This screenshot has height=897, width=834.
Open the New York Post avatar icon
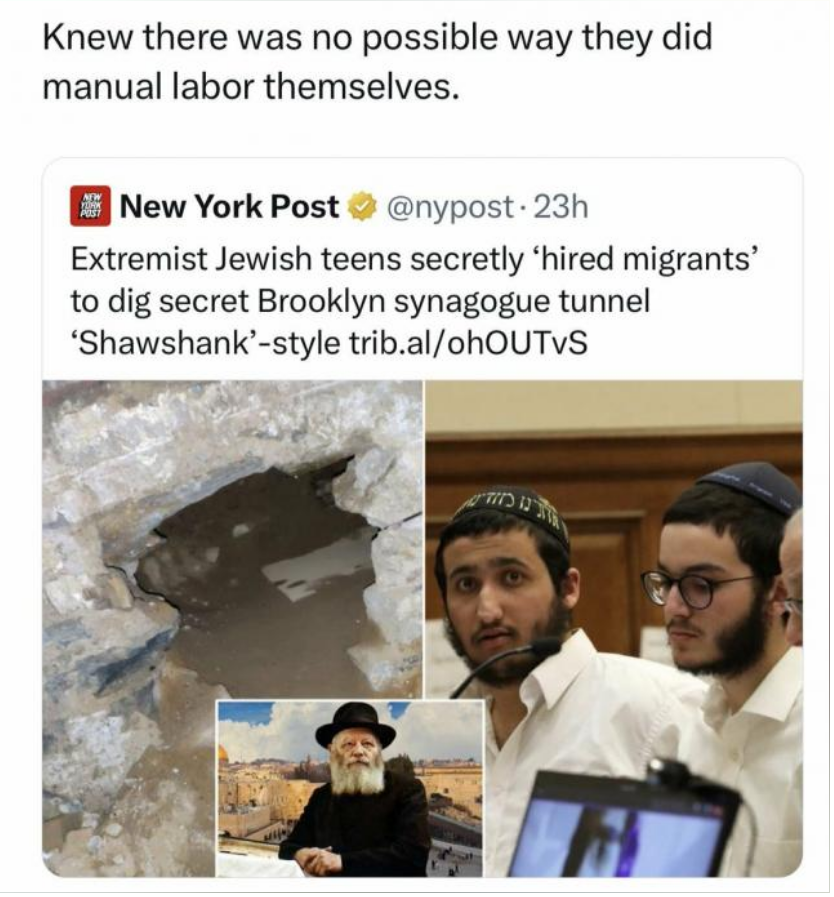90,207
